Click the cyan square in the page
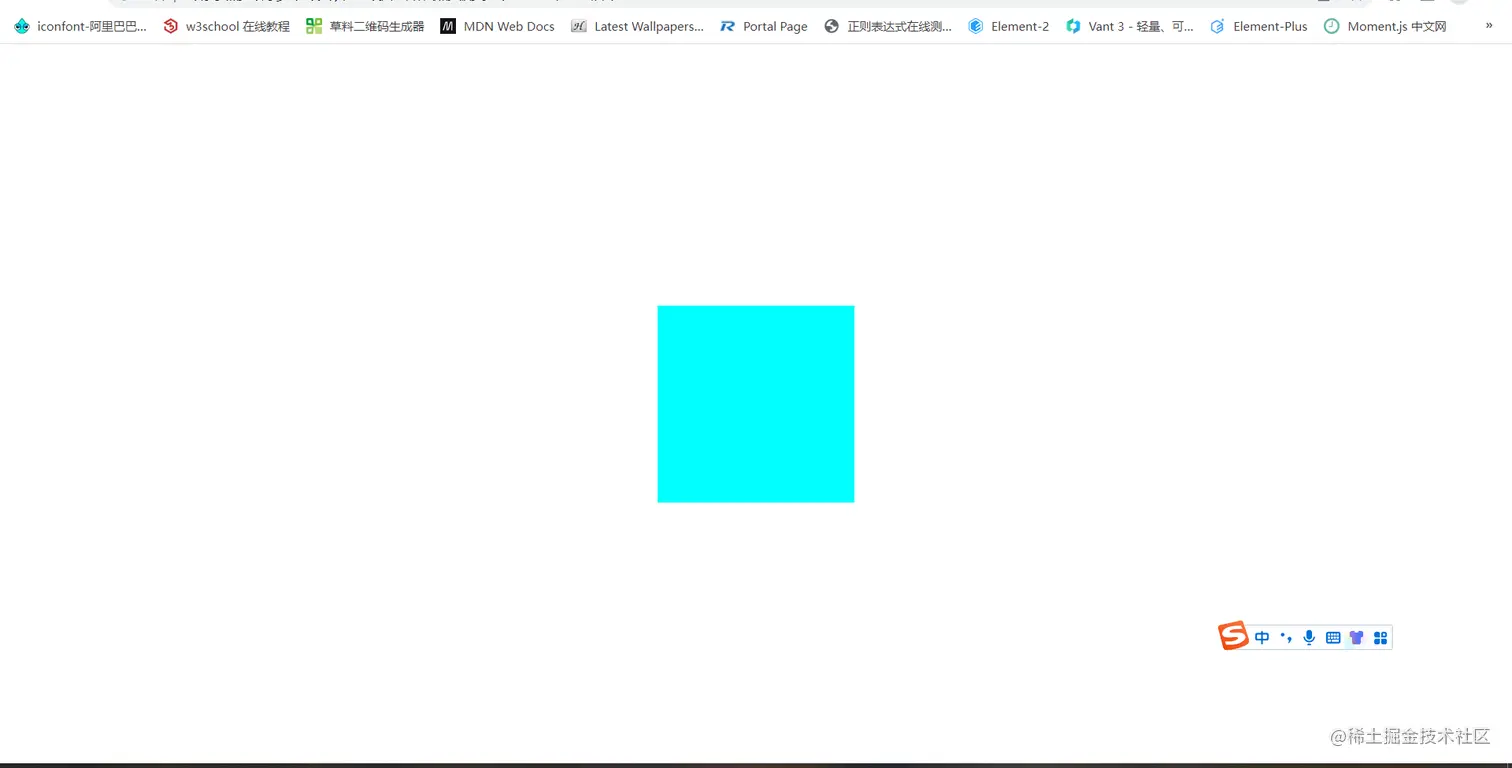This screenshot has width=1512, height=768. (755, 403)
